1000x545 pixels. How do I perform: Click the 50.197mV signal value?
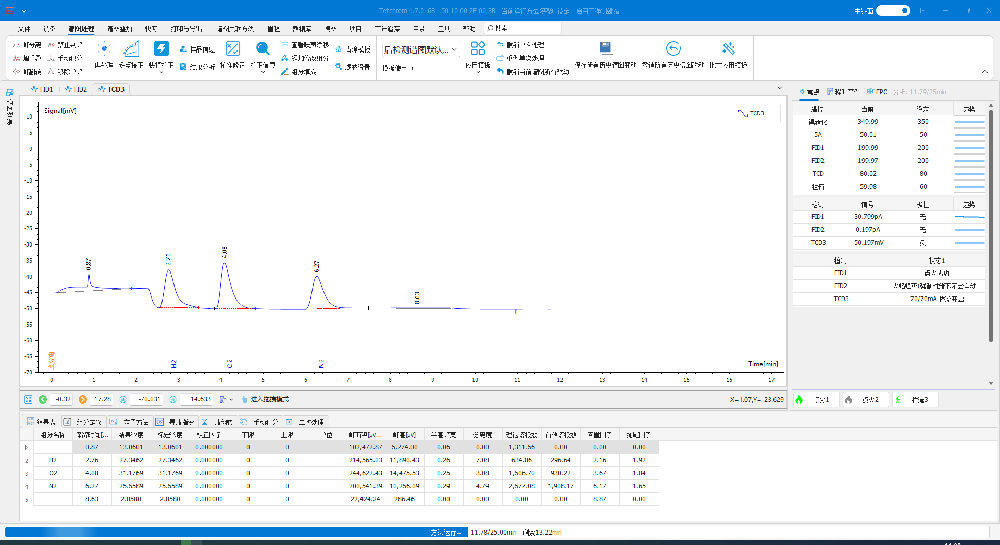click(x=868, y=243)
